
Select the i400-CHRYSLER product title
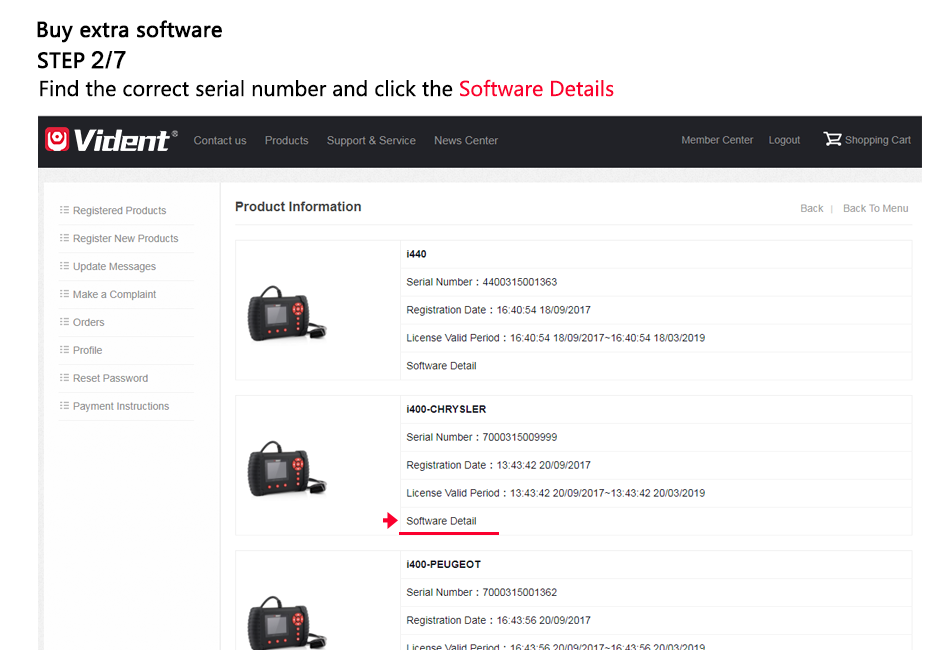point(446,409)
